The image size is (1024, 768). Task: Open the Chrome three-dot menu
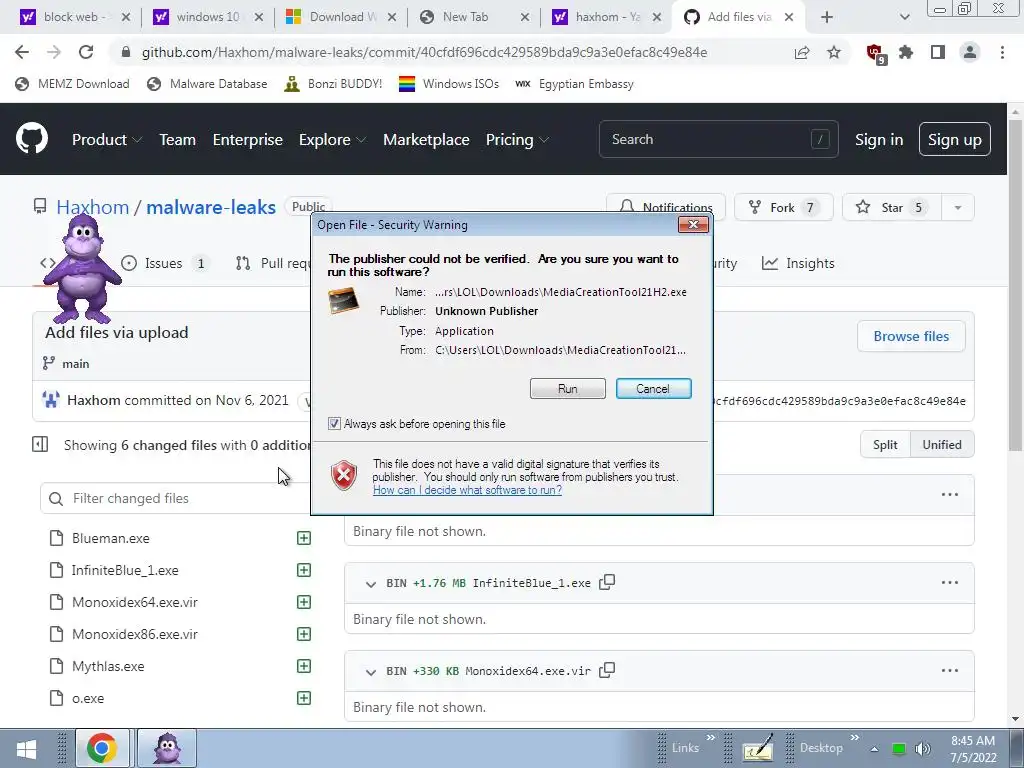1002,52
